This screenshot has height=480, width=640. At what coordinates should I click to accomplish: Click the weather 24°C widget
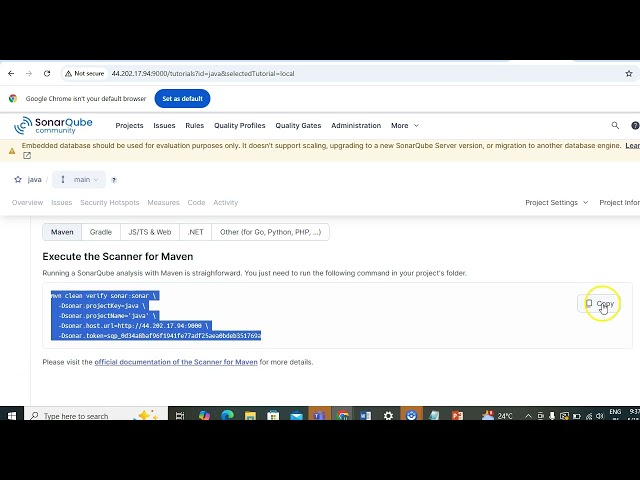point(497,415)
